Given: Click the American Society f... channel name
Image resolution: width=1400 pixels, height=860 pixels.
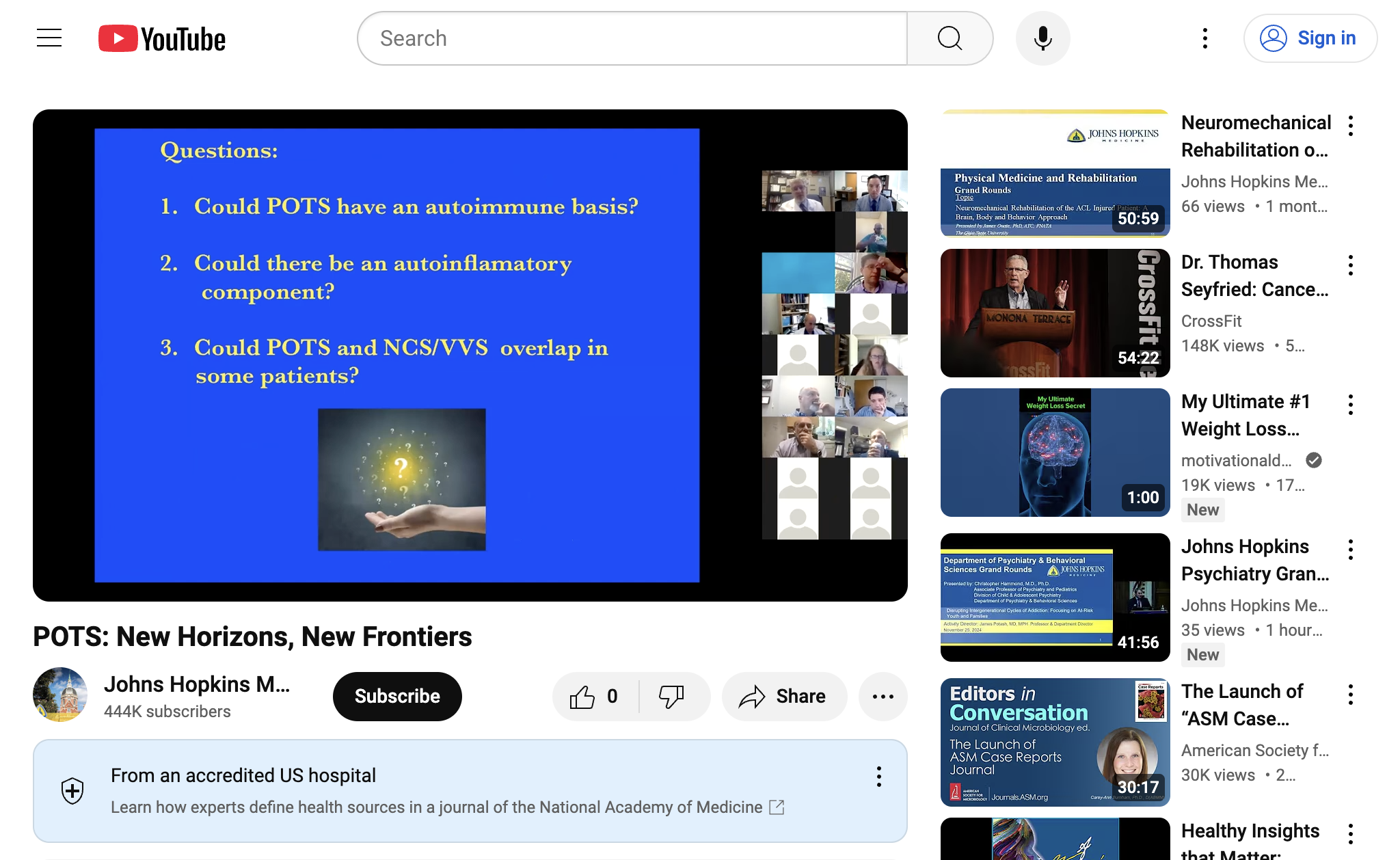Looking at the screenshot, I should pos(1255,751).
